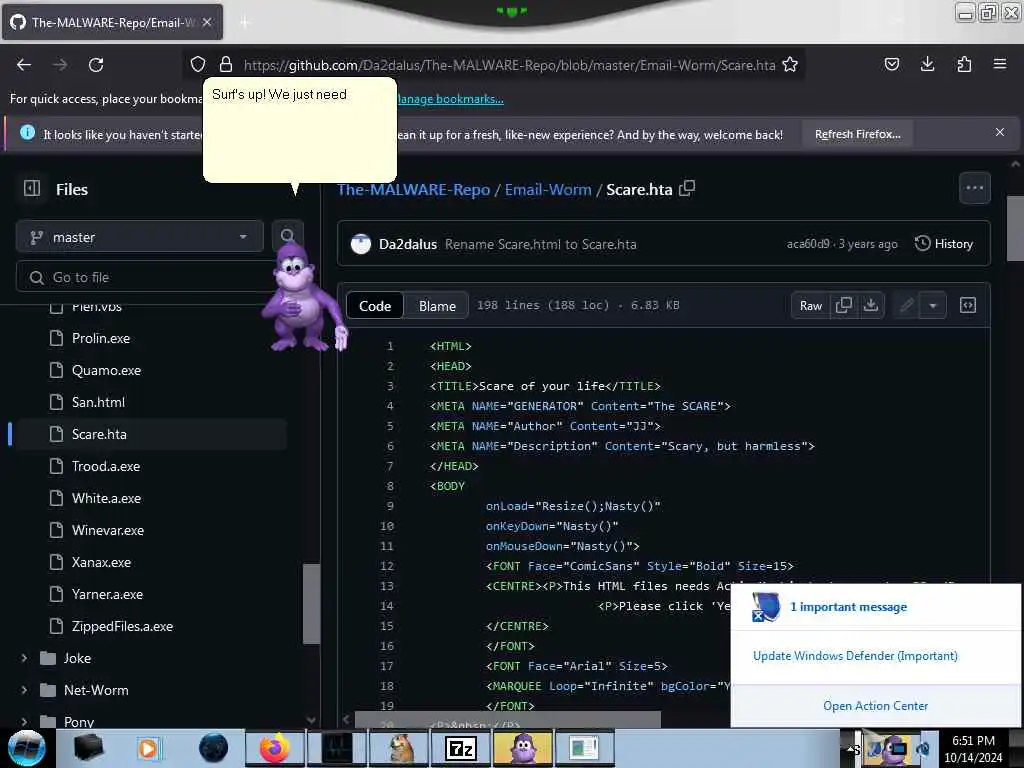The height and width of the screenshot is (768, 1024).
Task: Open commit aca60d9 link
Action: tap(808, 244)
